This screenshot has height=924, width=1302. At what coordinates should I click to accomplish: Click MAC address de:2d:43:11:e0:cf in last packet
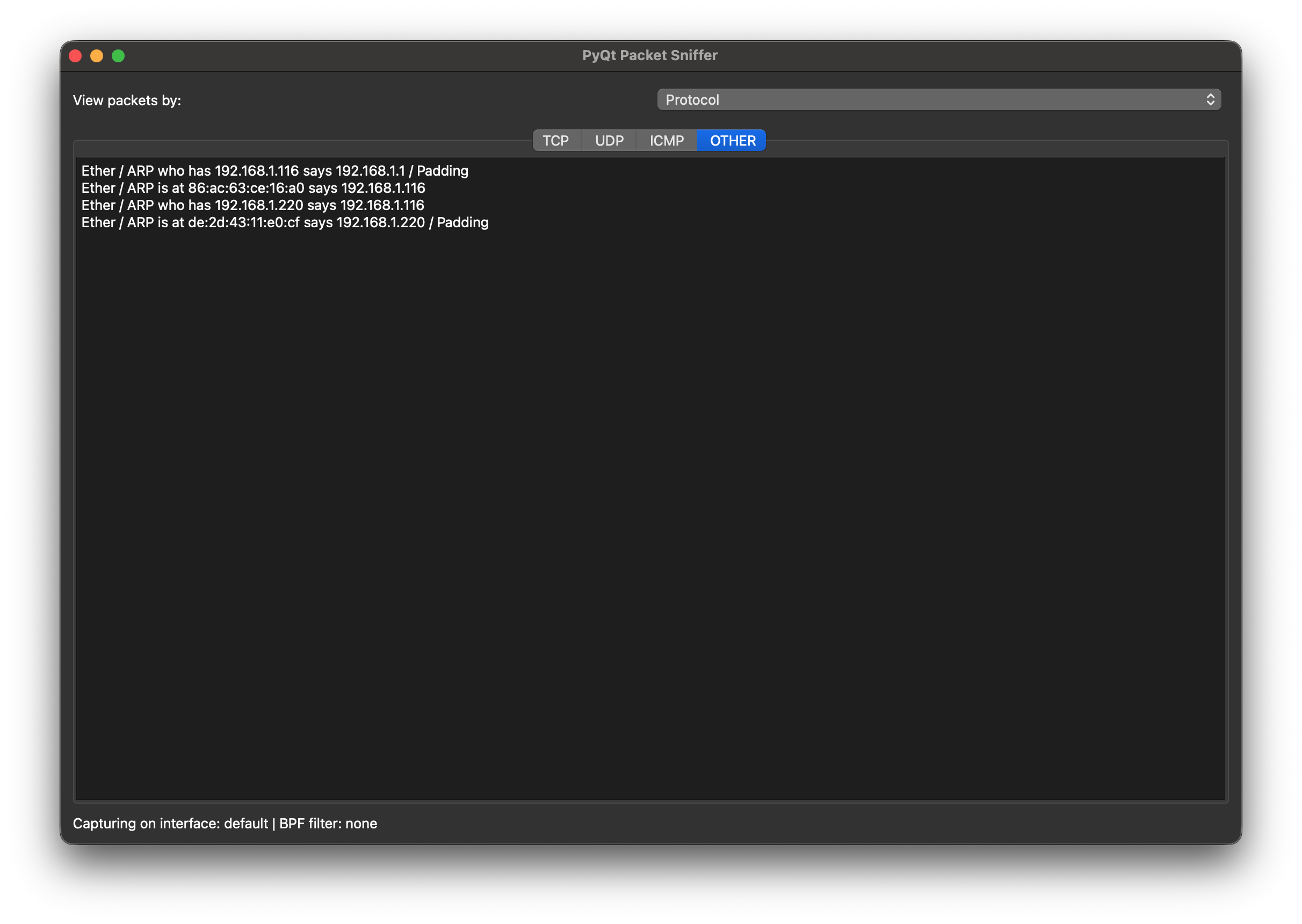(243, 222)
